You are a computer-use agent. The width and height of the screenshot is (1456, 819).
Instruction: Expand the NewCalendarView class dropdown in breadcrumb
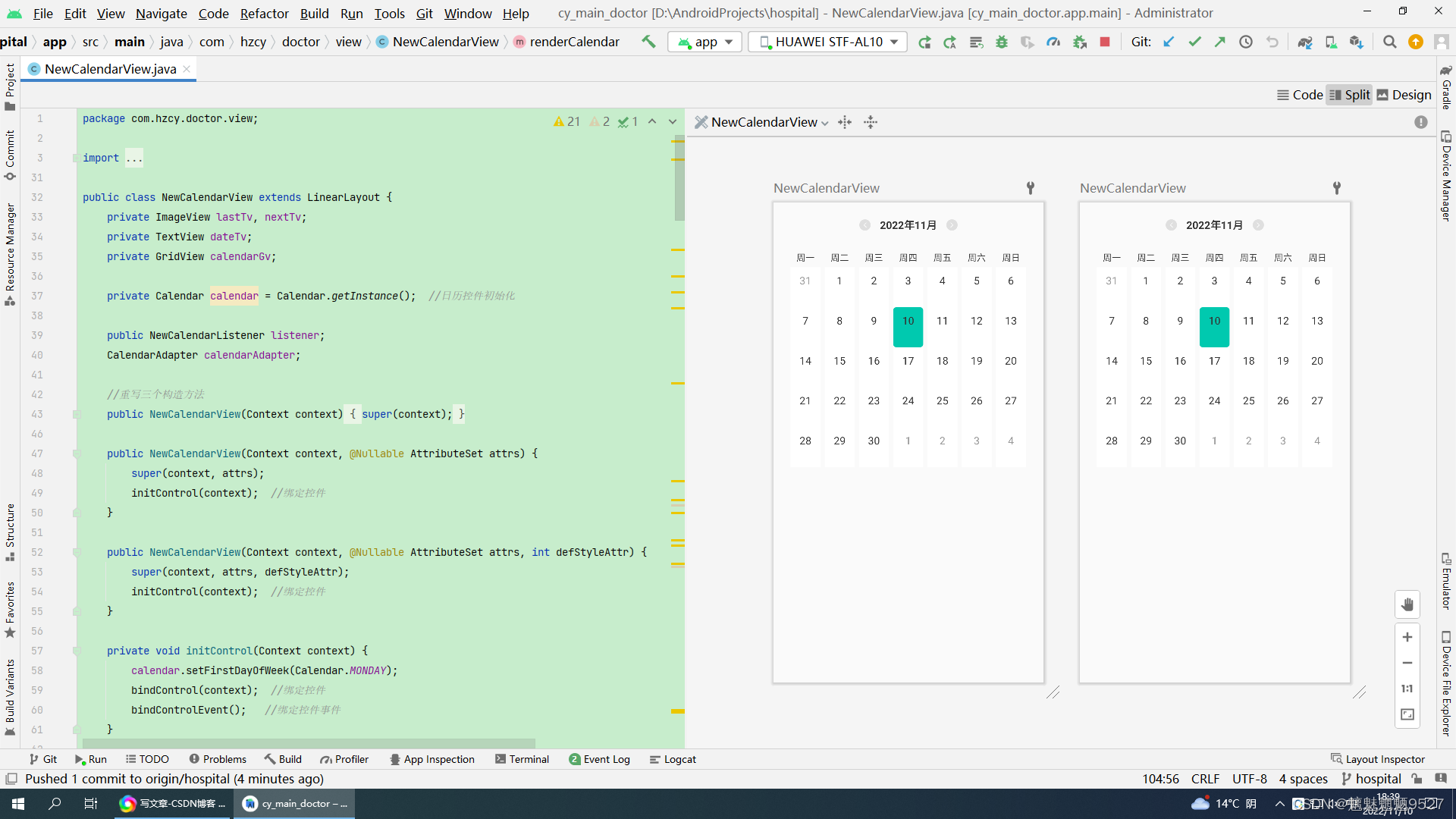click(446, 41)
